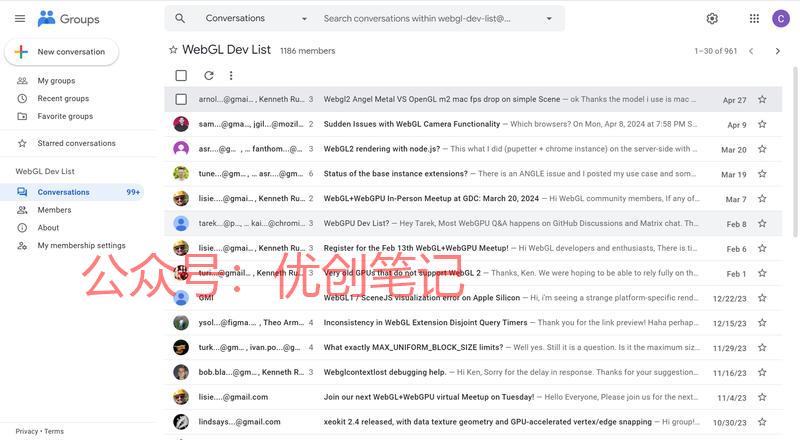Refresh the conversation list

point(209,76)
